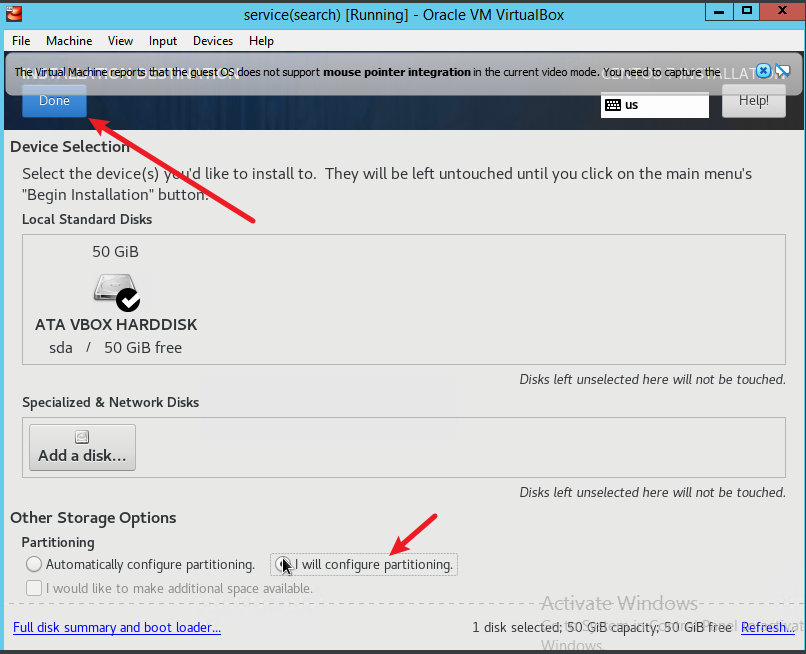Click the 1 disk selected status text
The height and width of the screenshot is (654, 806).
601,627
